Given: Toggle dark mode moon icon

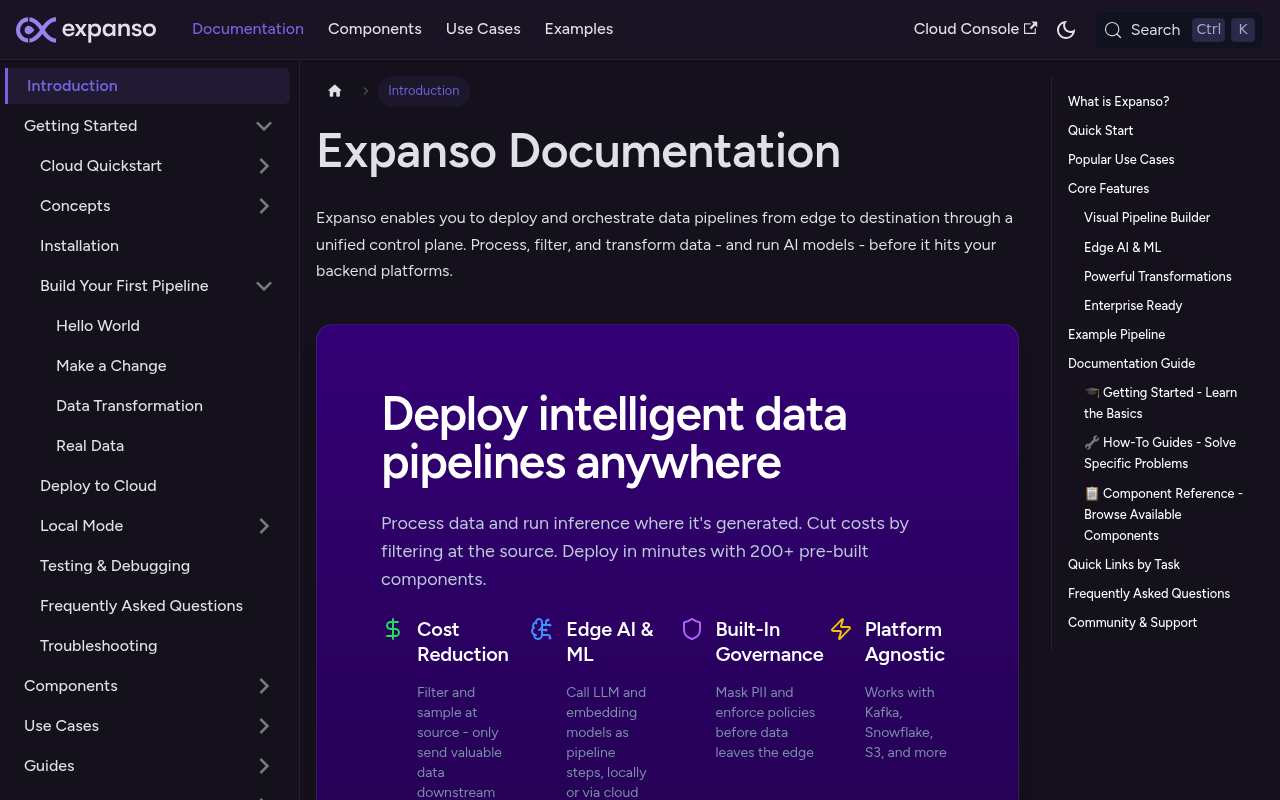Looking at the screenshot, I should tap(1066, 30).
